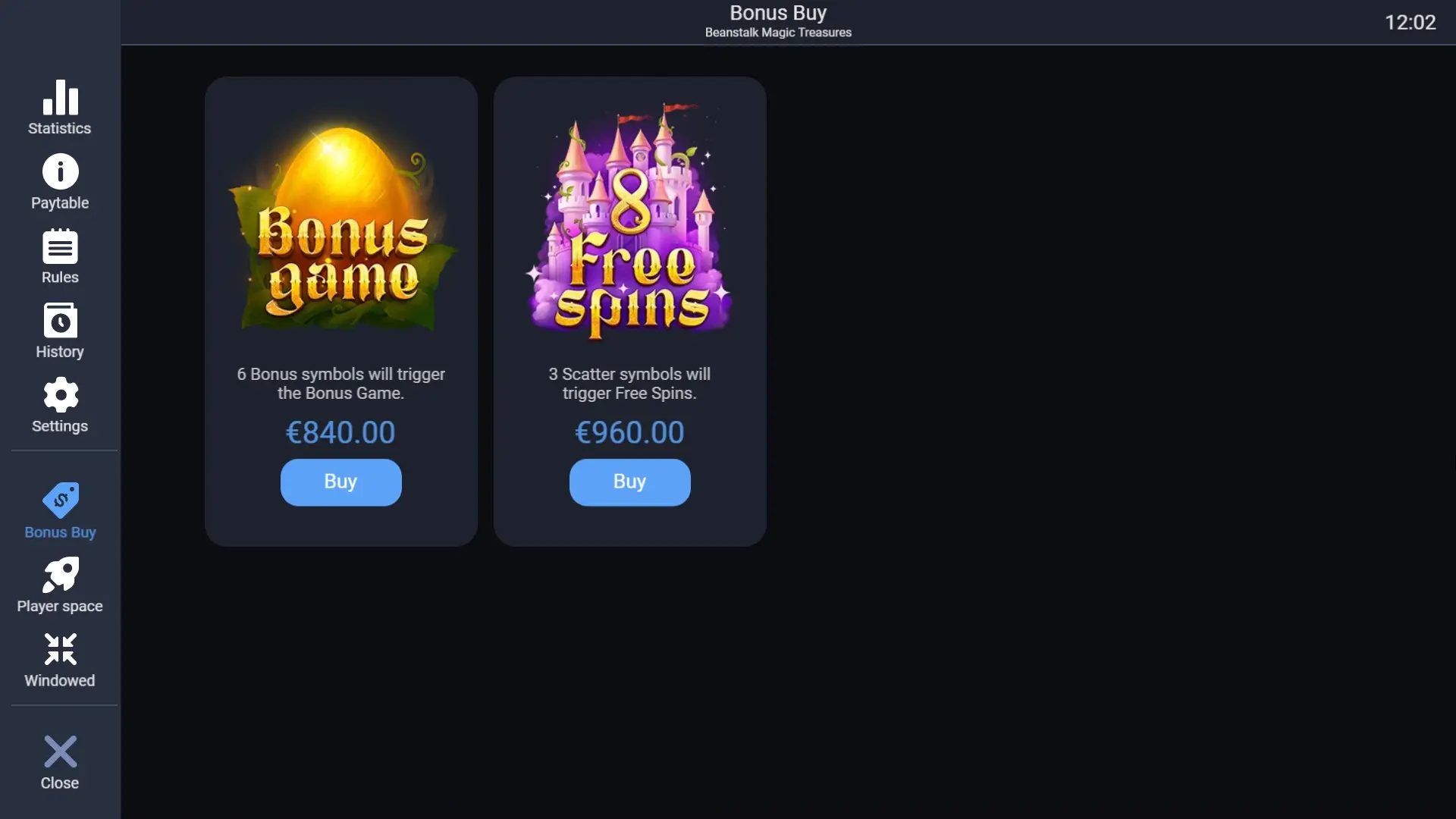Select the Paytable label in sidebar
The height and width of the screenshot is (819, 1456).
[60, 203]
